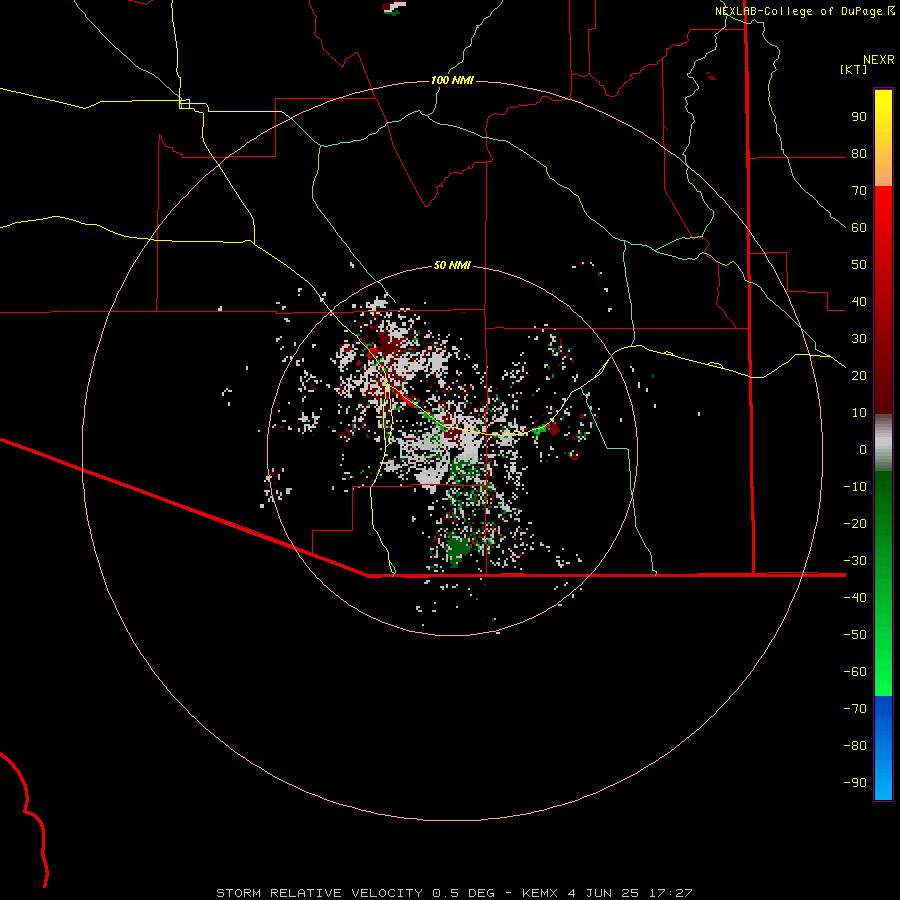Click the 80 value on velocity scale
This screenshot has height=900, width=900.
tap(859, 154)
